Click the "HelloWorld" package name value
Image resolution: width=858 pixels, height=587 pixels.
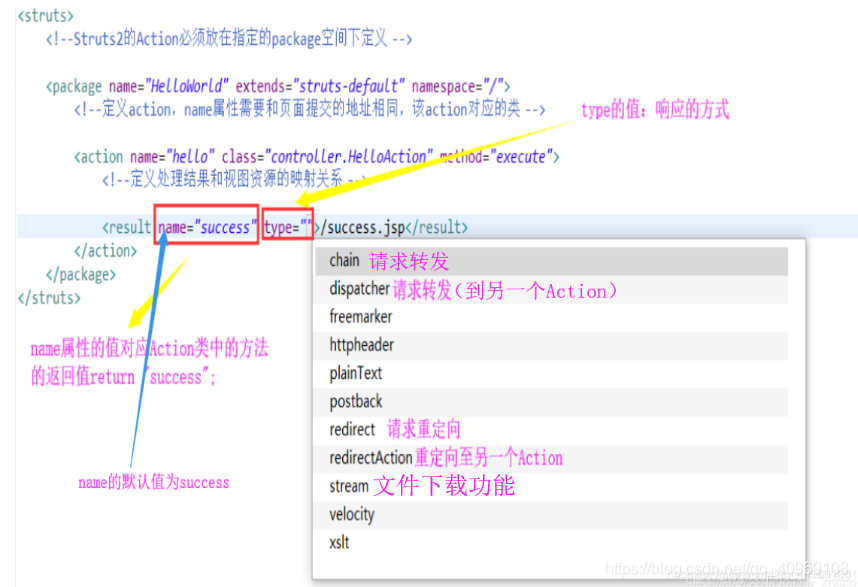pyautogui.click(x=187, y=86)
